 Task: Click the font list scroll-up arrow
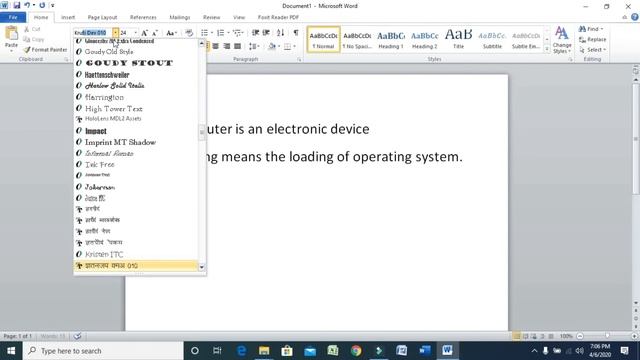pos(201,43)
